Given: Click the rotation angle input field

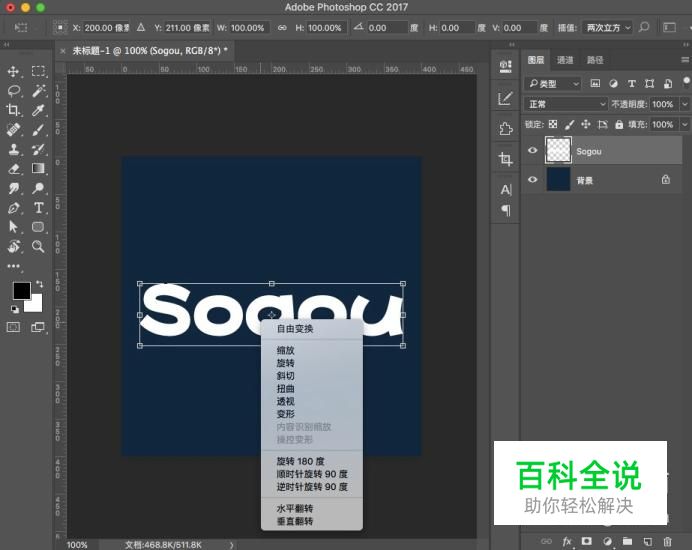Looking at the screenshot, I should [387, 28].
